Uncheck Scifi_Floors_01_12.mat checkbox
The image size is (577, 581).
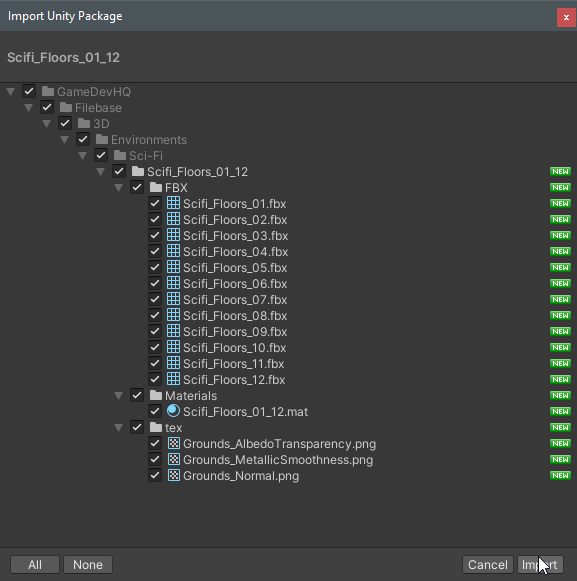[x=155, y=411]
